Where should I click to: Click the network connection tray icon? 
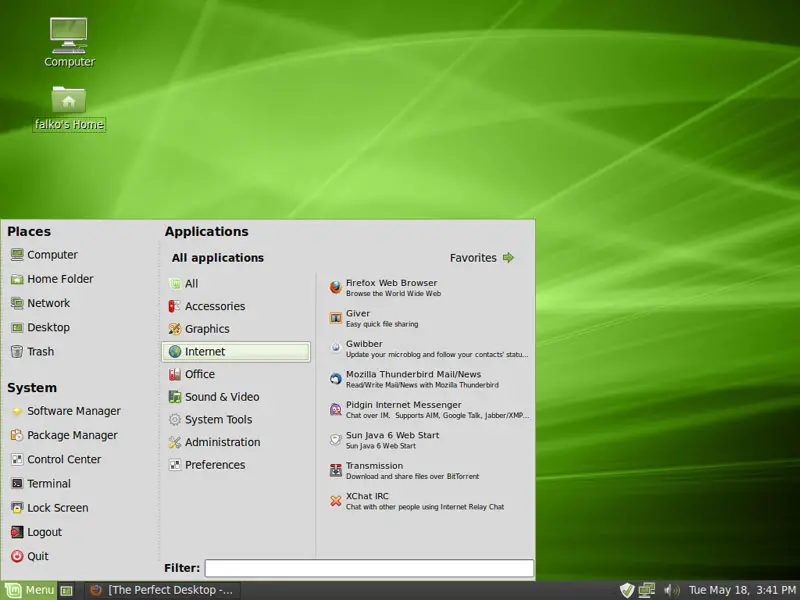tap(646, 590)
